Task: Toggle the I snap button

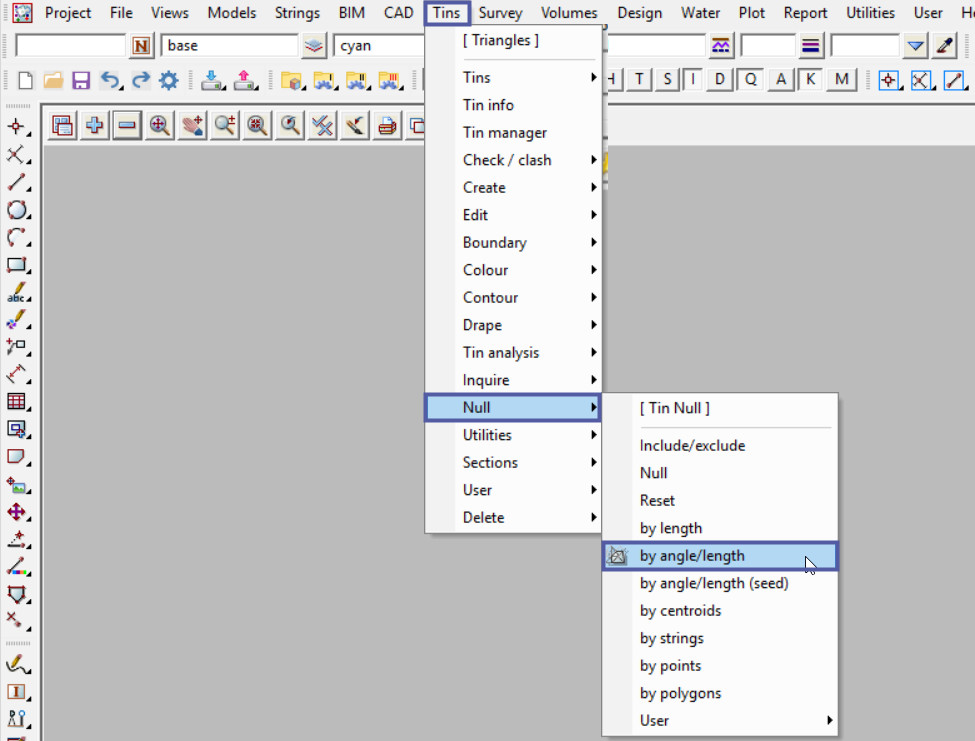Action: click(x=692, y=80)
